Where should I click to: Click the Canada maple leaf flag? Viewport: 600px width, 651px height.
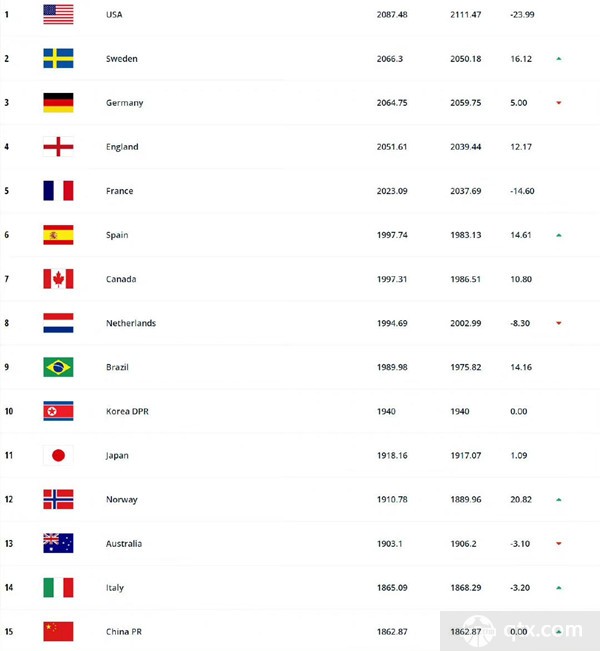pos(58,279)
